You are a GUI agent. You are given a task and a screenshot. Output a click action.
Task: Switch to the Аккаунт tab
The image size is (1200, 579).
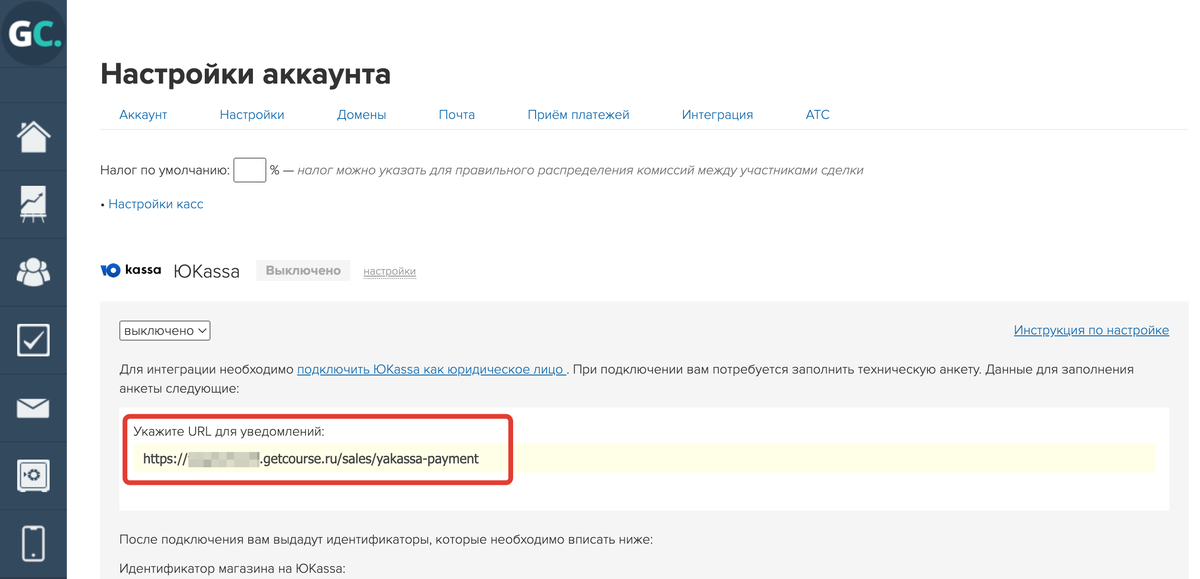143,114
